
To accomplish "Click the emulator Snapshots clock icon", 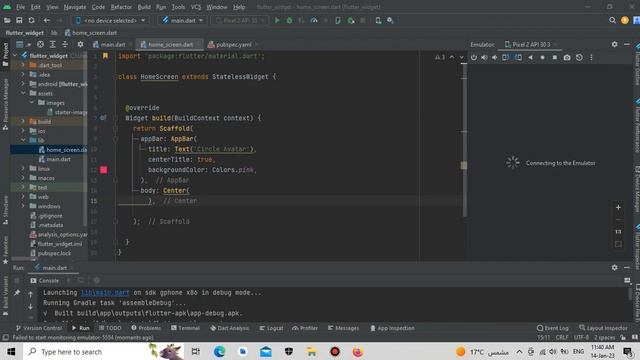I will [579, 58].
